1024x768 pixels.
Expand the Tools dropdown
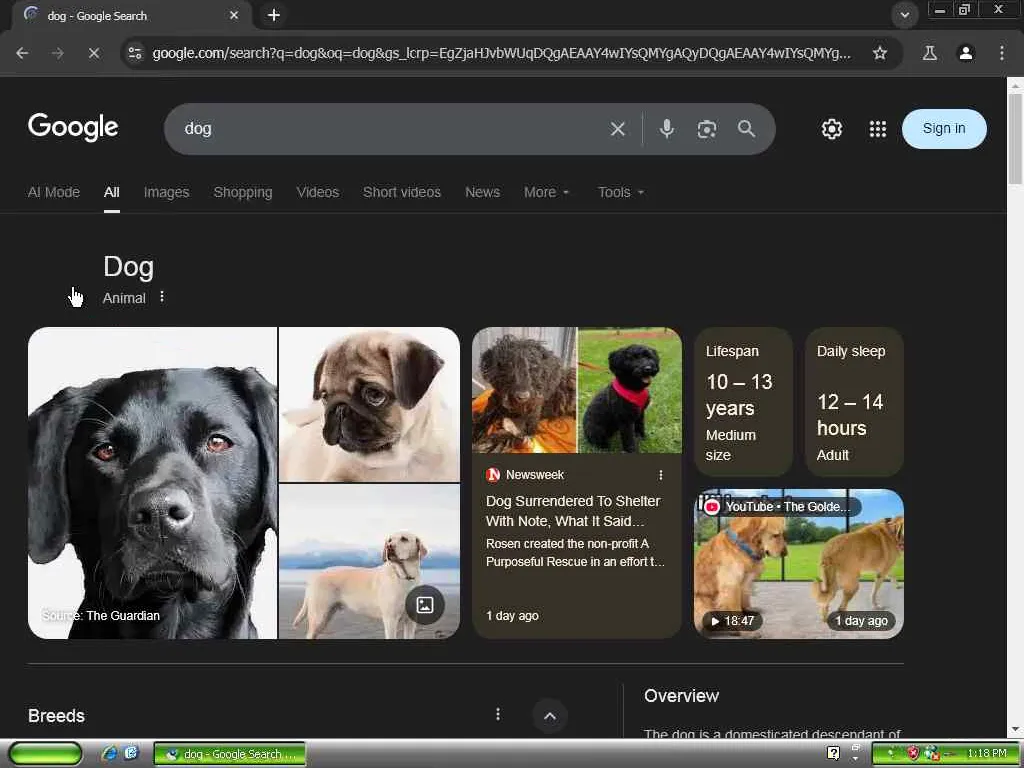tap(620, 192)
